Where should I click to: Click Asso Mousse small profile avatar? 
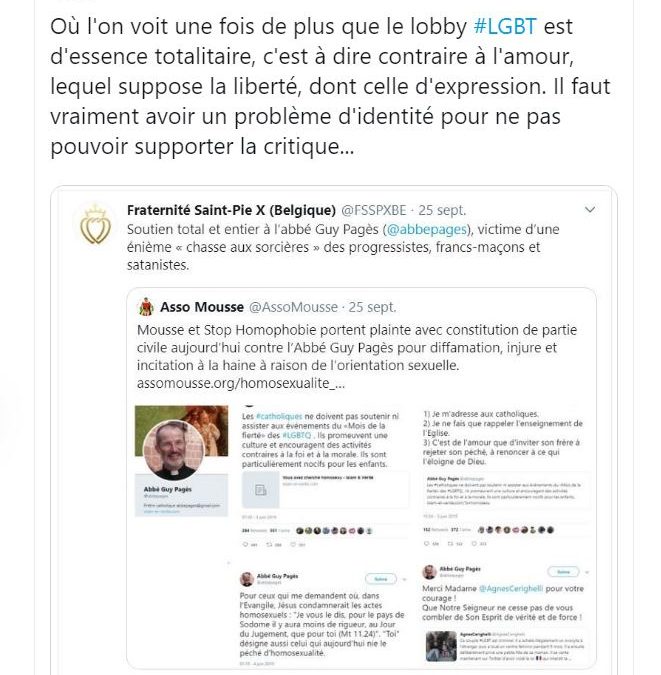pos(146,307)
